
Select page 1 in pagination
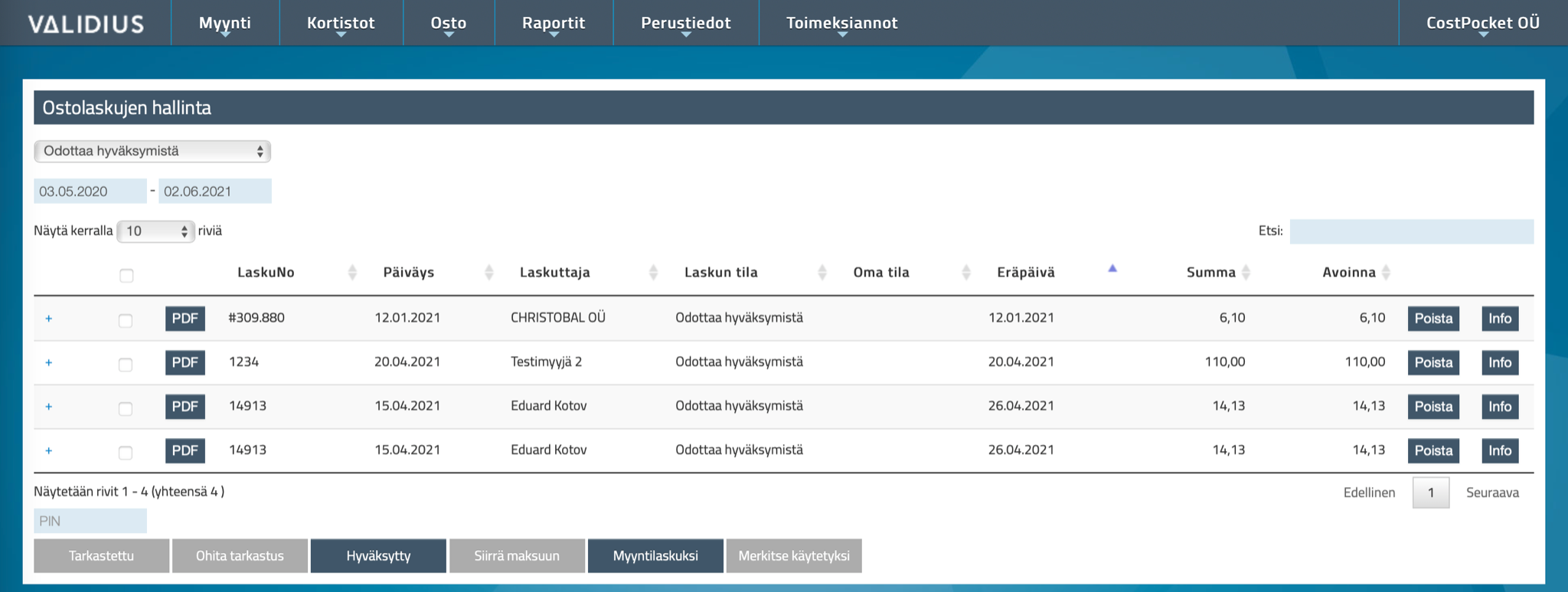[1431, 492]
